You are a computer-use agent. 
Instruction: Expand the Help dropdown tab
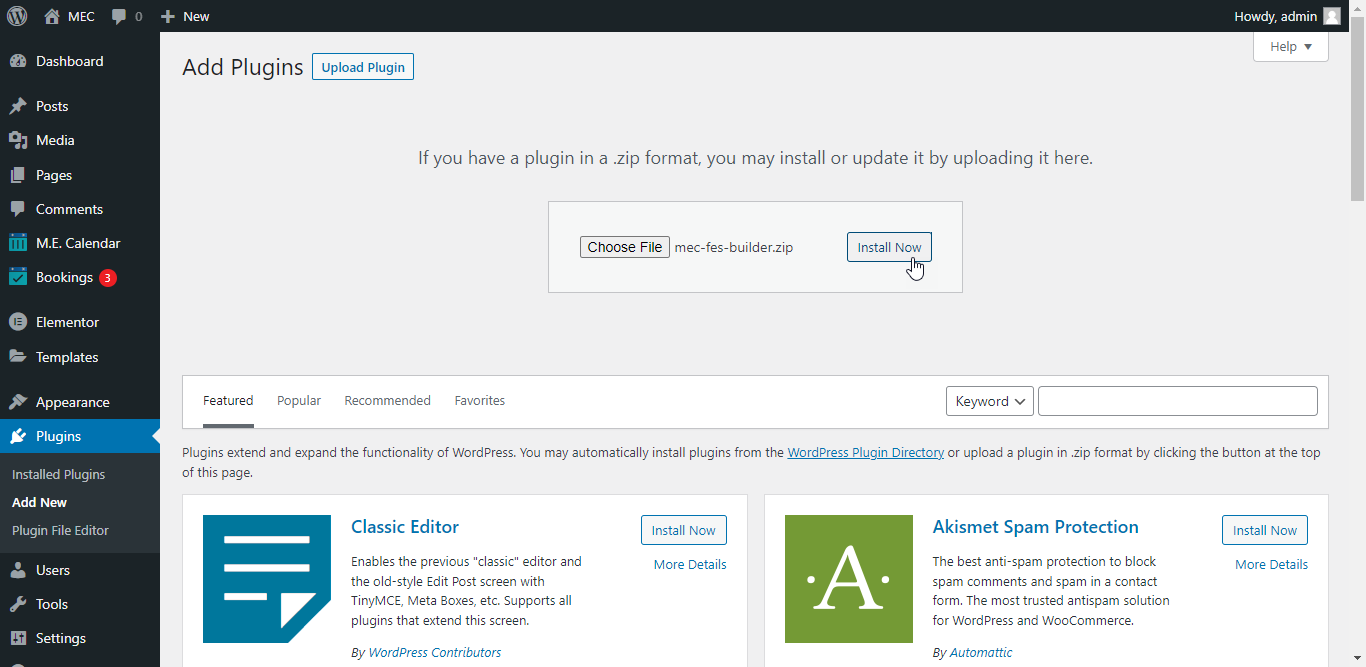[x=1291, y=47]
